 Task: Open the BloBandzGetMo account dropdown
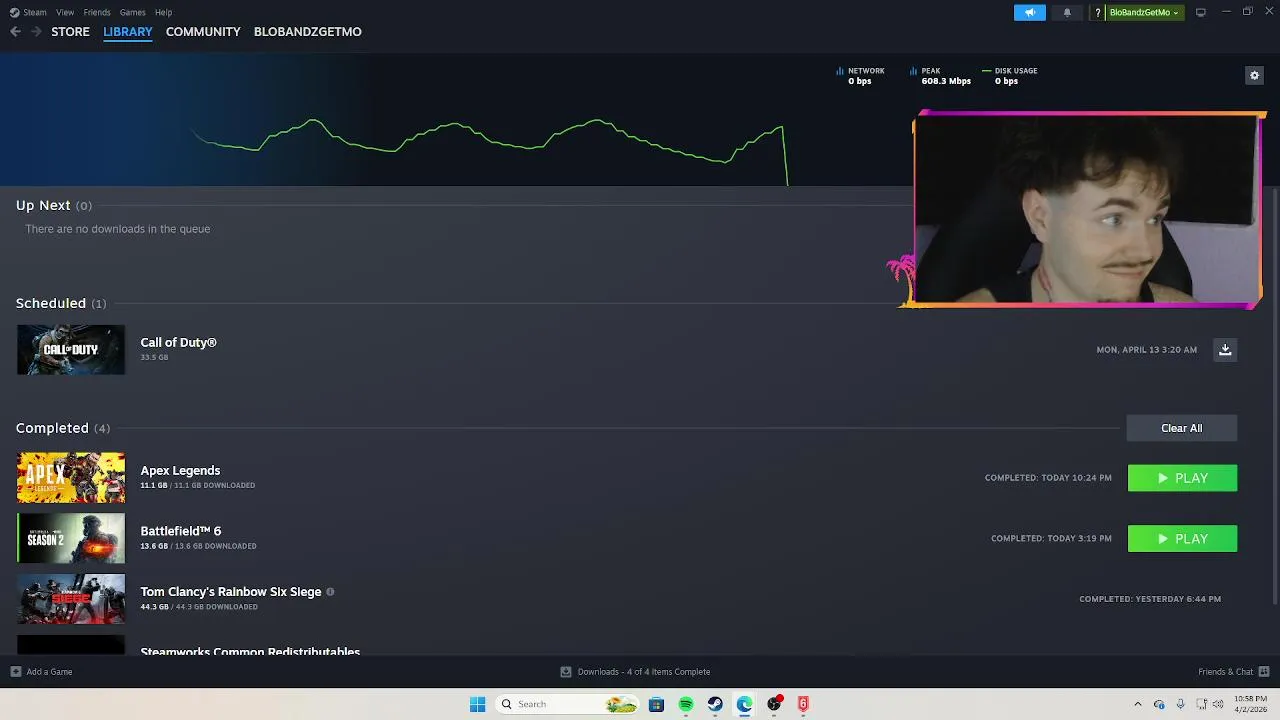tap(1145, 12)
